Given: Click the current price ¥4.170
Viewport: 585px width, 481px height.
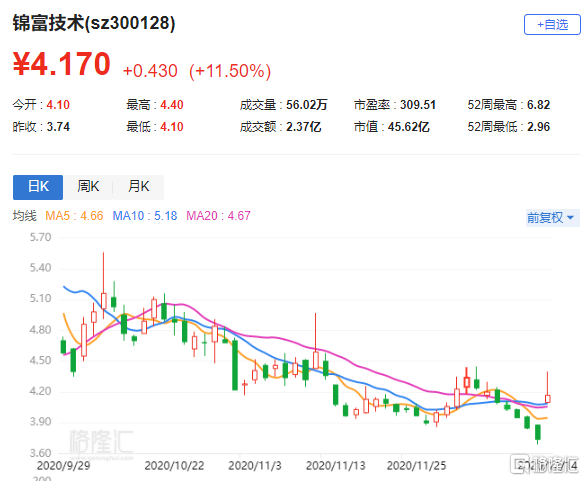Looking at the screenshot, I should pyautogui.click(x=62, y=64).
